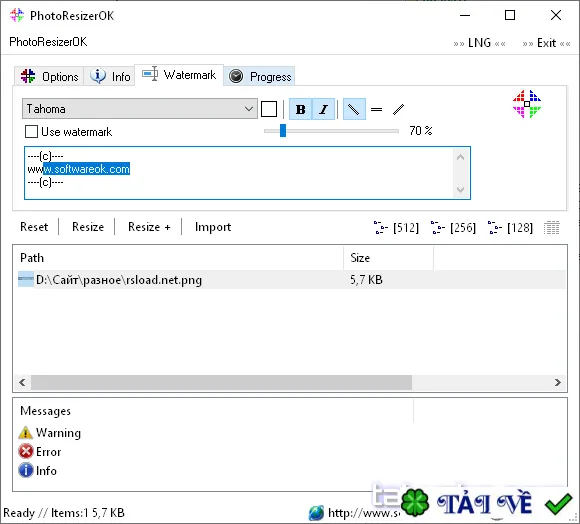The image size is (580, 524).
Task: Click the Ready // Items:1 status text
Action: [x=64, y=513]
